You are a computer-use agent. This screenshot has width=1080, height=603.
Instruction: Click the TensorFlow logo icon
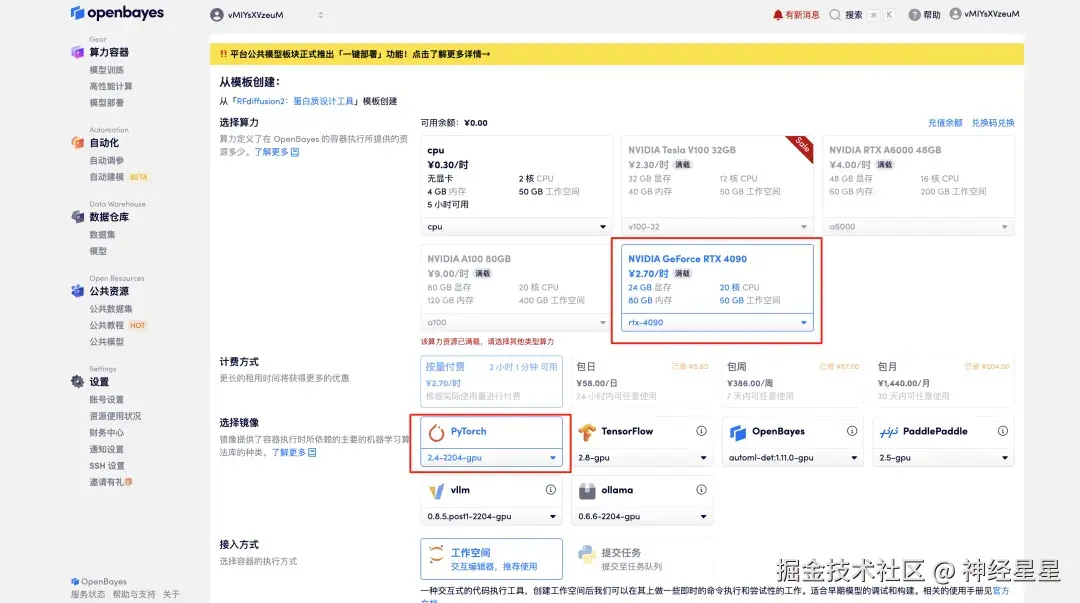(x=587, y=432)
